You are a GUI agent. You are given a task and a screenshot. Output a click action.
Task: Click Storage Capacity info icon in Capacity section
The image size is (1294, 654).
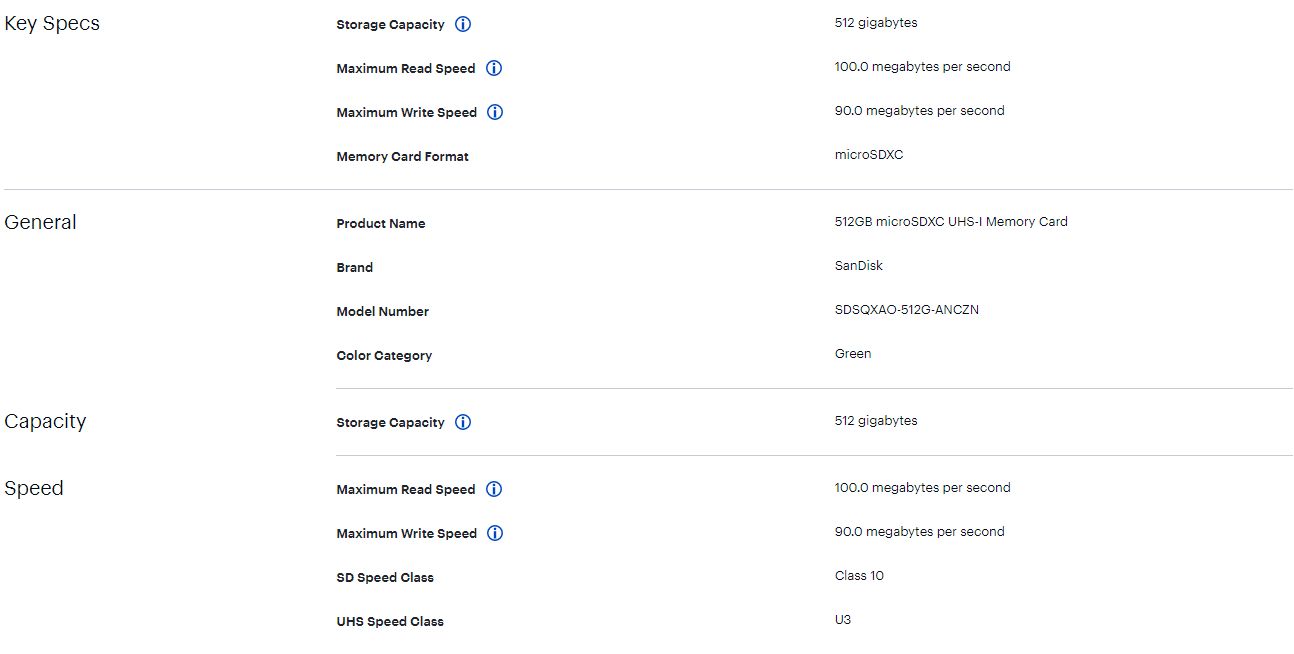[x=463, y=422]
